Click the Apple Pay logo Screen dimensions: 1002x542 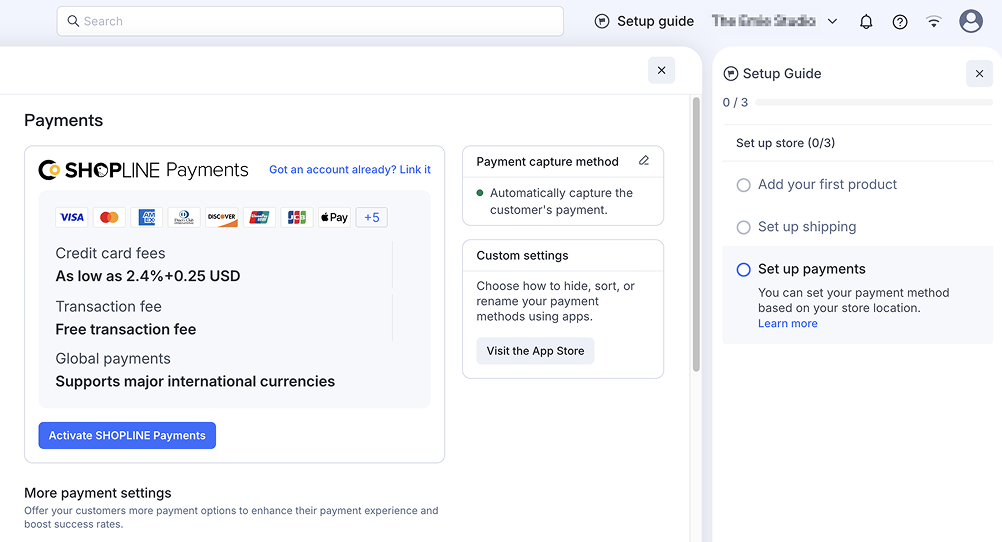coord(334,217)
